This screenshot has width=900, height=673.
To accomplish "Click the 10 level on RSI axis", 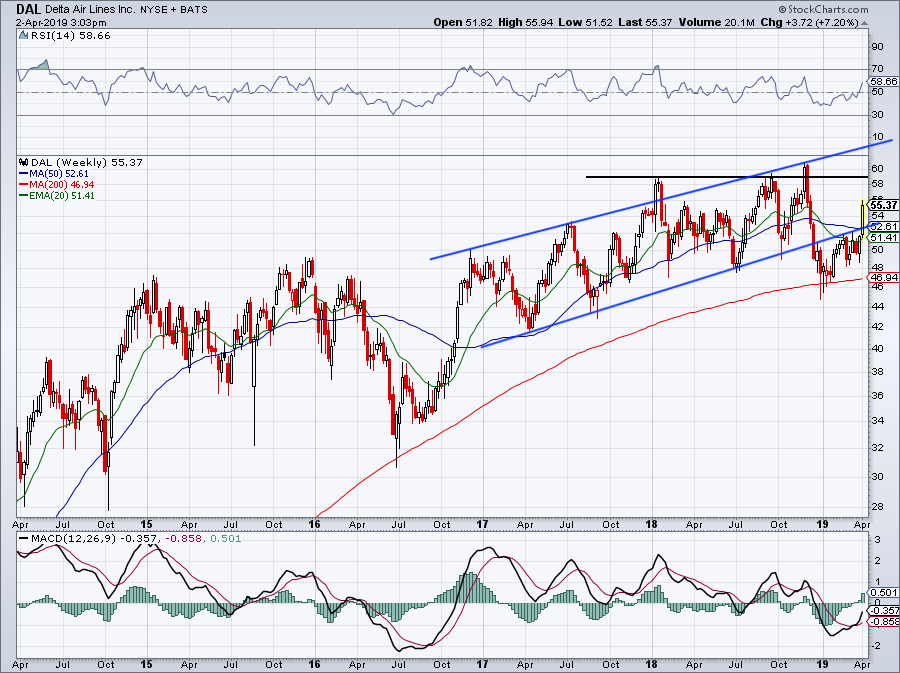I will pyautogui.click(x=878, y=137).
